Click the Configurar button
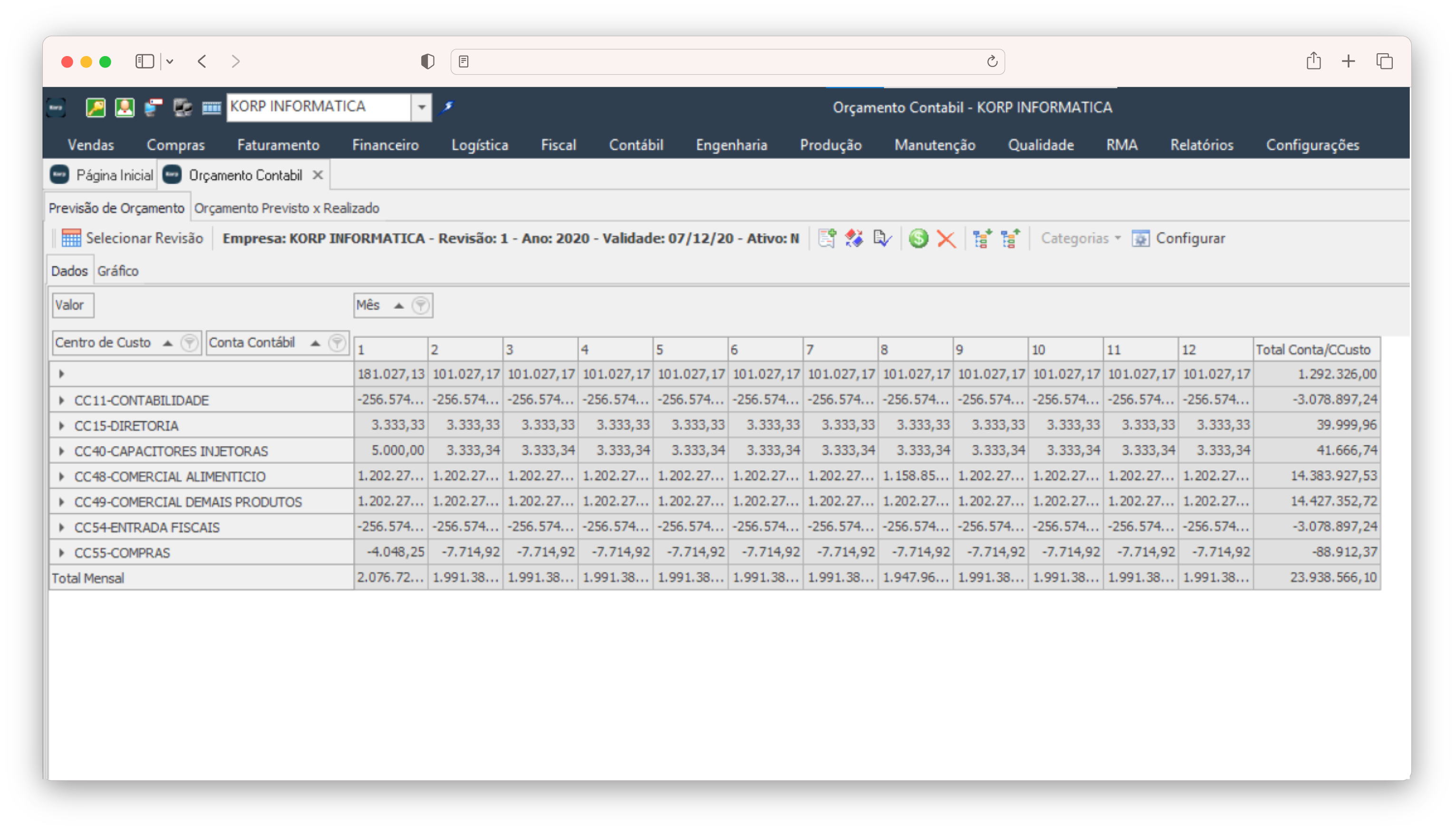The height and width of the screenshot is (831, 1456). click(1178, 239)
